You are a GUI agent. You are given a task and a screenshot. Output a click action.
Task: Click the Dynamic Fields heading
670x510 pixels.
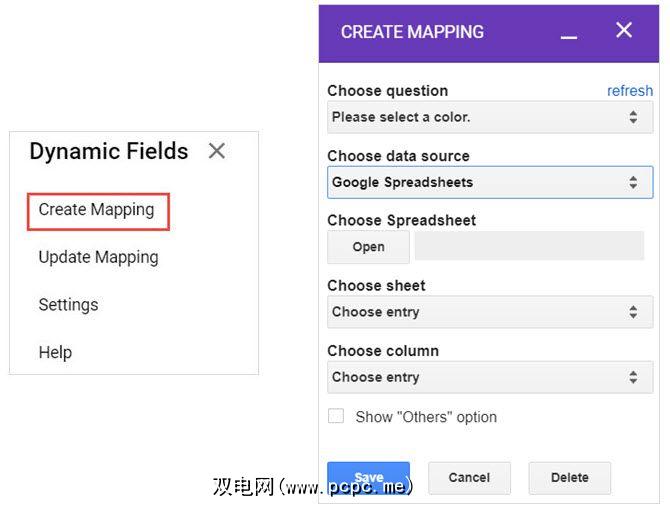109,151
